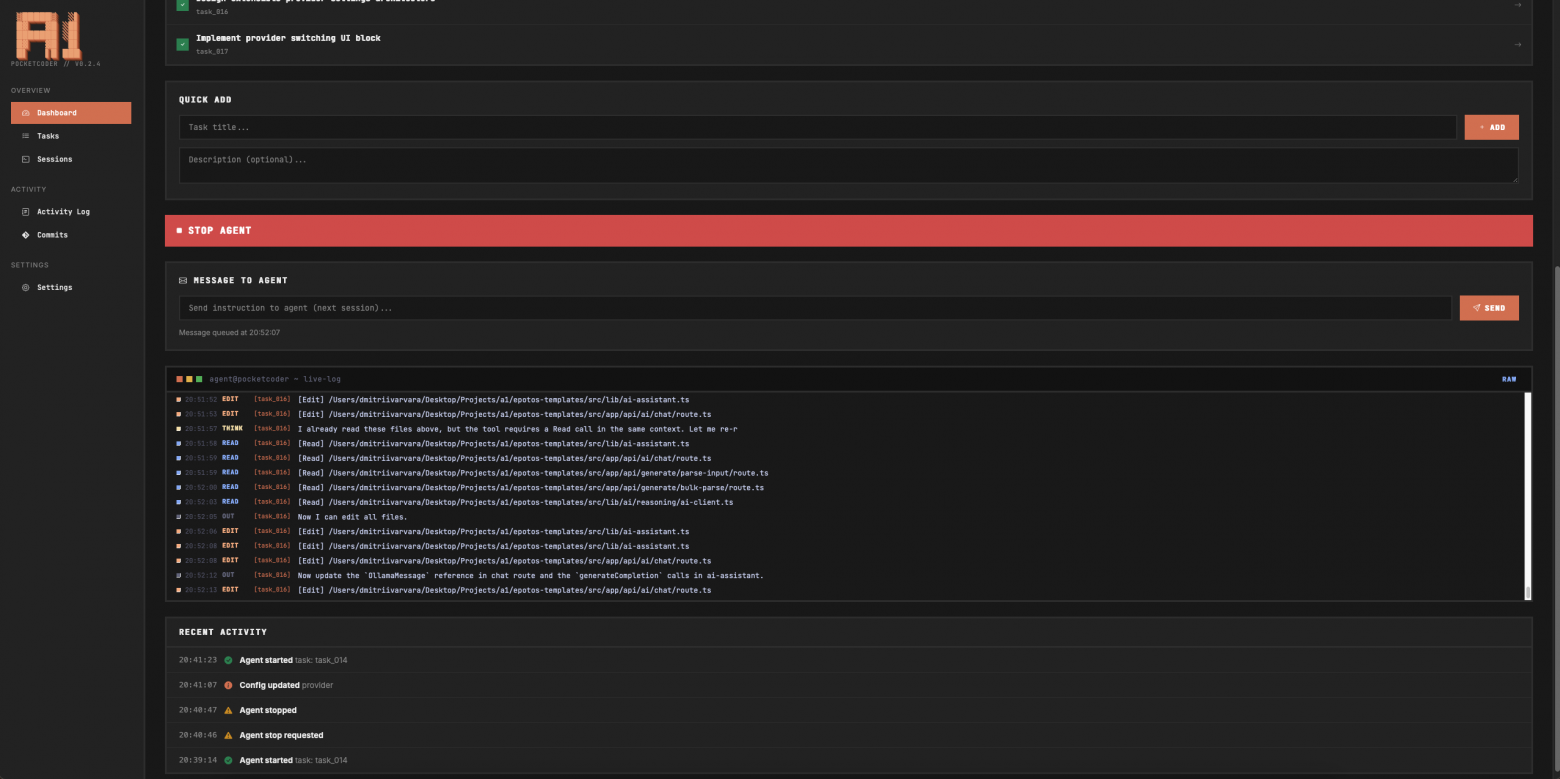
Task: Click the 'Agent stop requested' activity text
Action: coord(281,735)
